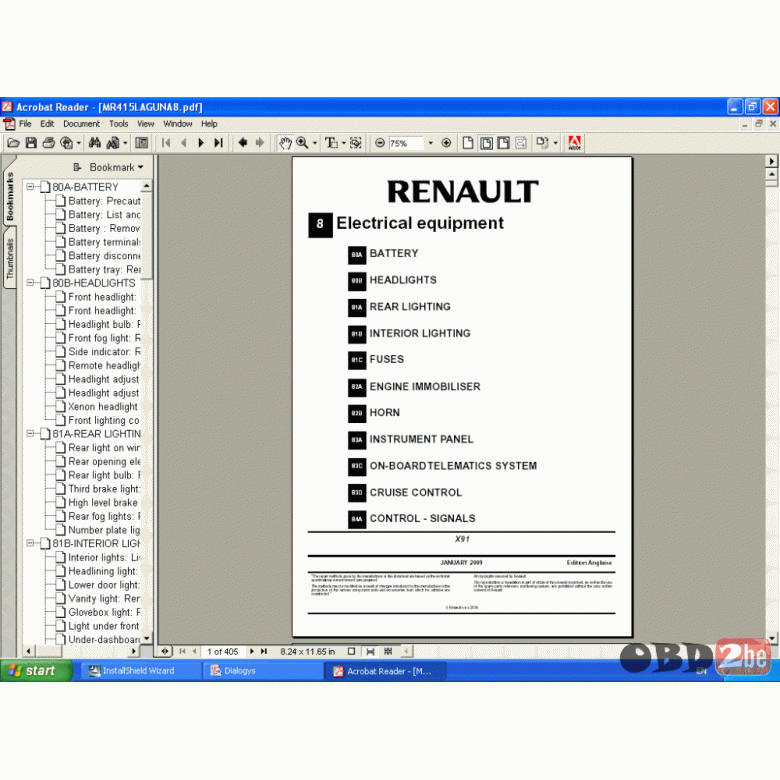This screenshot has width=780, height=780.
Task: Collapse the 80A-BATTERY bookmark node
Action: coord(30,187)
